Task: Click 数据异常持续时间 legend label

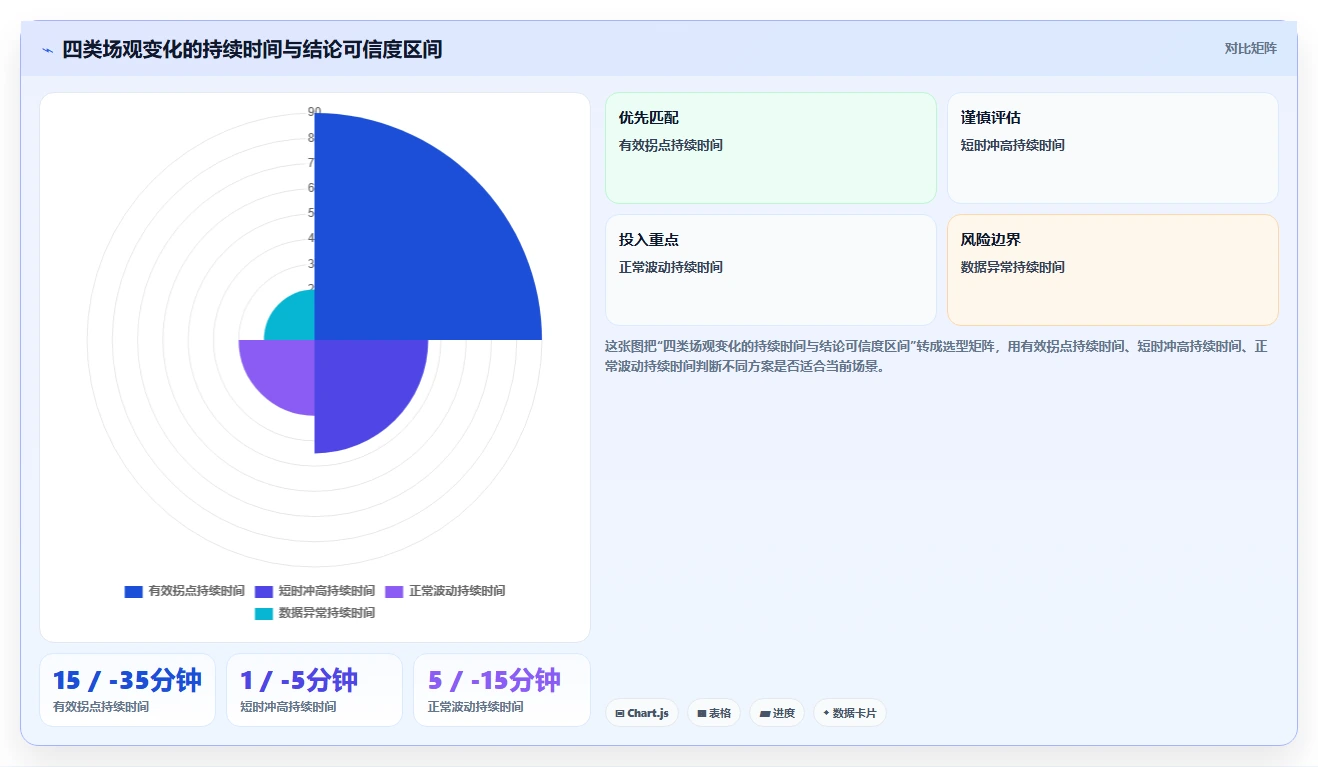Action: point(327,614)
